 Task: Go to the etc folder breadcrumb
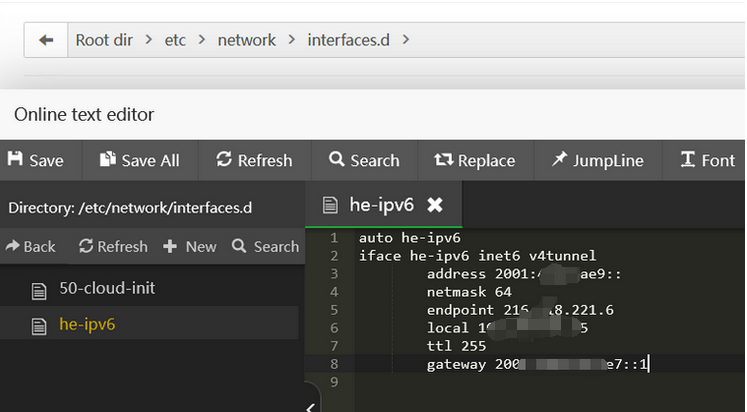pyautogui.click(x=175, y=40)
